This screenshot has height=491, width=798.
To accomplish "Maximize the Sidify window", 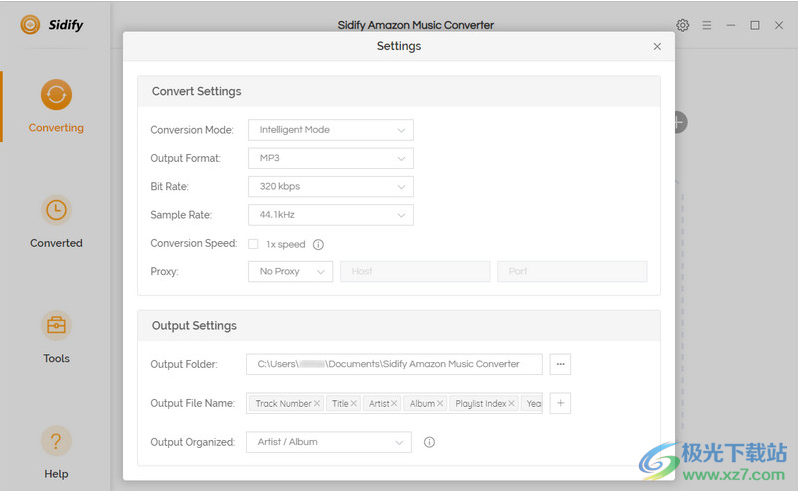I will (755, 25).
